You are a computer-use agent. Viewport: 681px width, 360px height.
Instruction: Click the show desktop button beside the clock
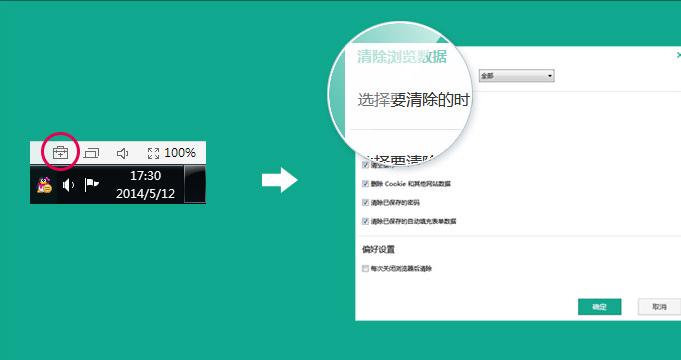[195, 184]
